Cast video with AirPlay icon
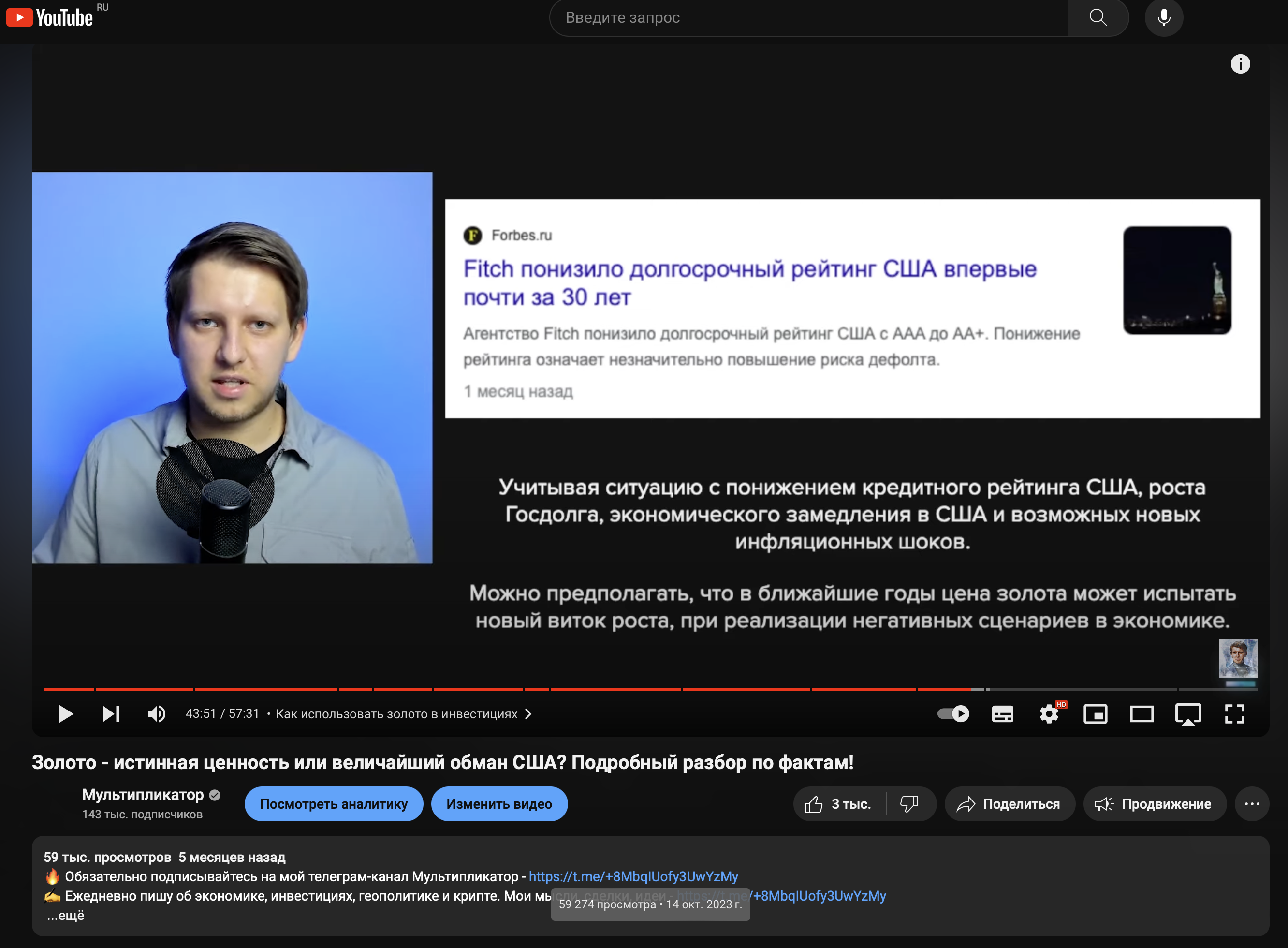 [x=1188, y=714]
